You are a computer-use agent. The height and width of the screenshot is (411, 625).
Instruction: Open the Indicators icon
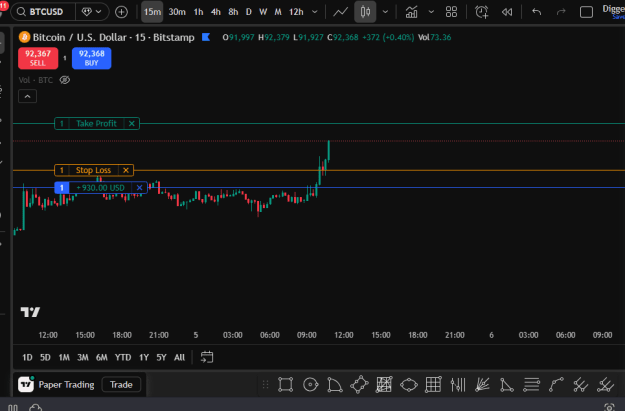click(411, 12)
